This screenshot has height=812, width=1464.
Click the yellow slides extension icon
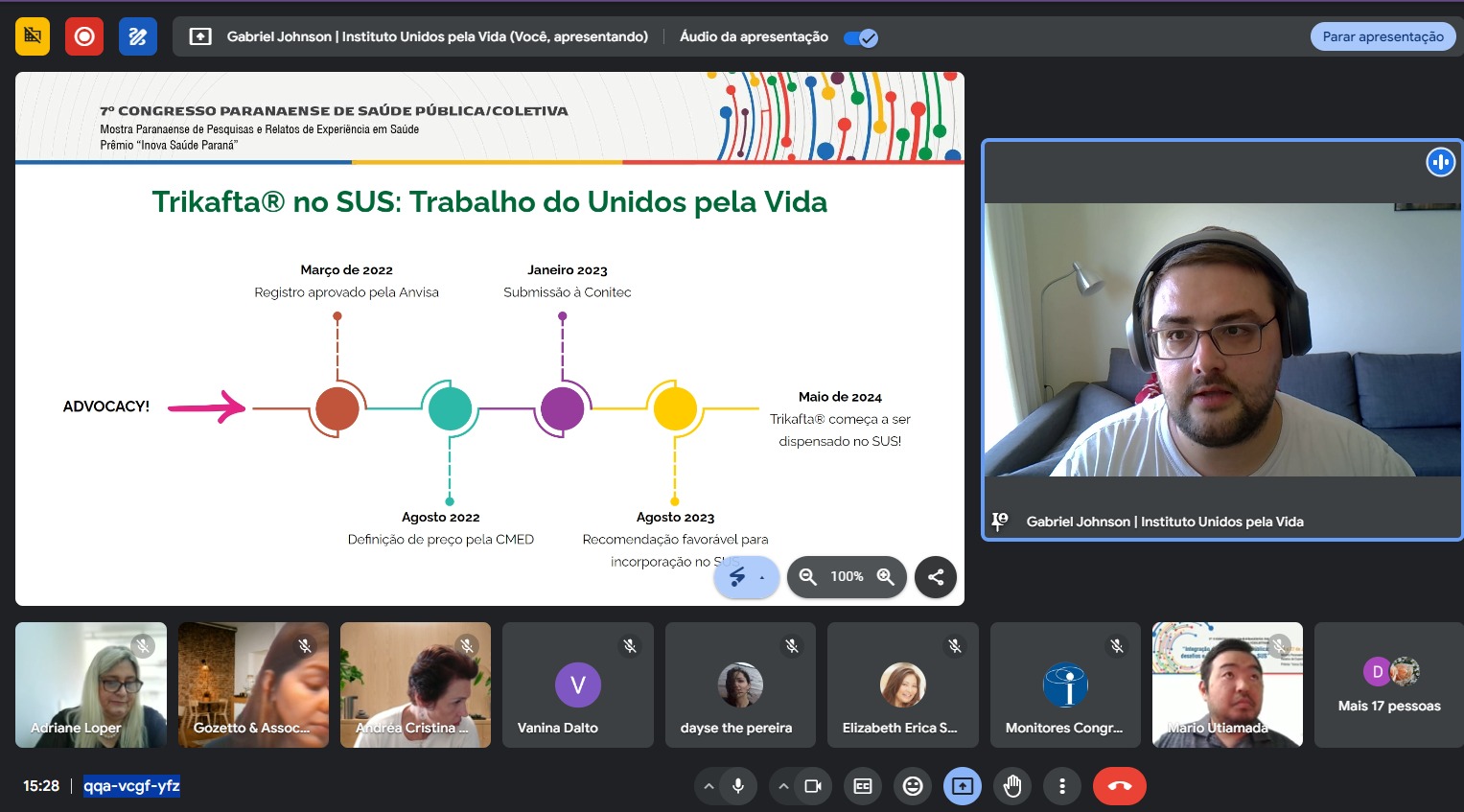[x=33, y=36]
